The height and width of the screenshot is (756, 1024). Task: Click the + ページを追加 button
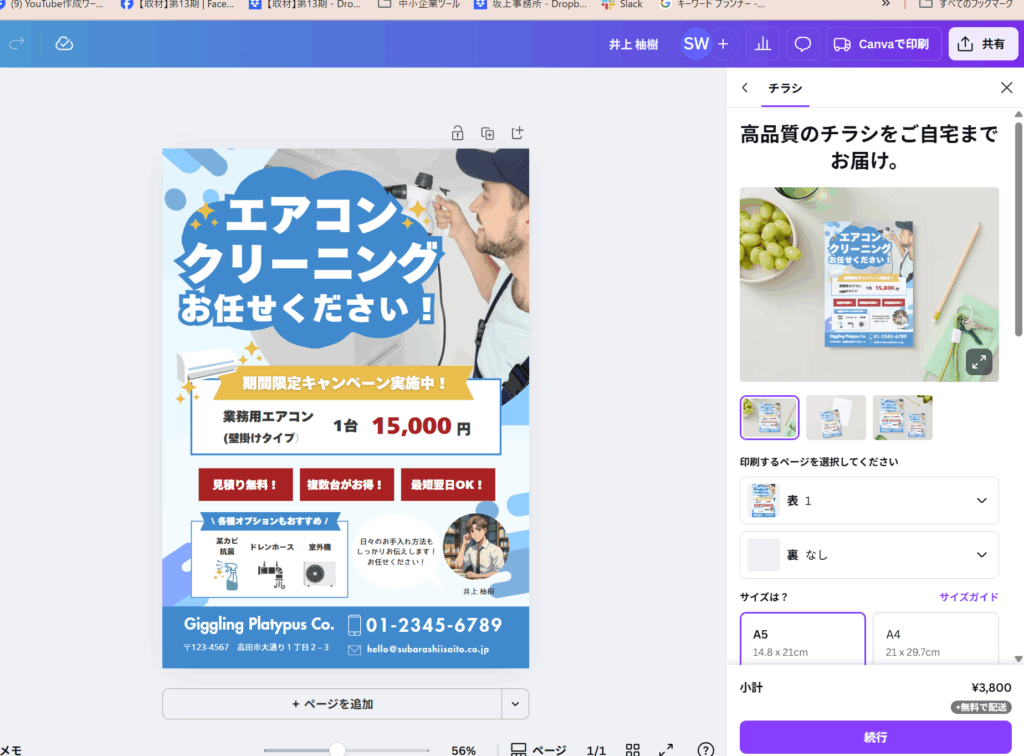[x=332, y=704]
